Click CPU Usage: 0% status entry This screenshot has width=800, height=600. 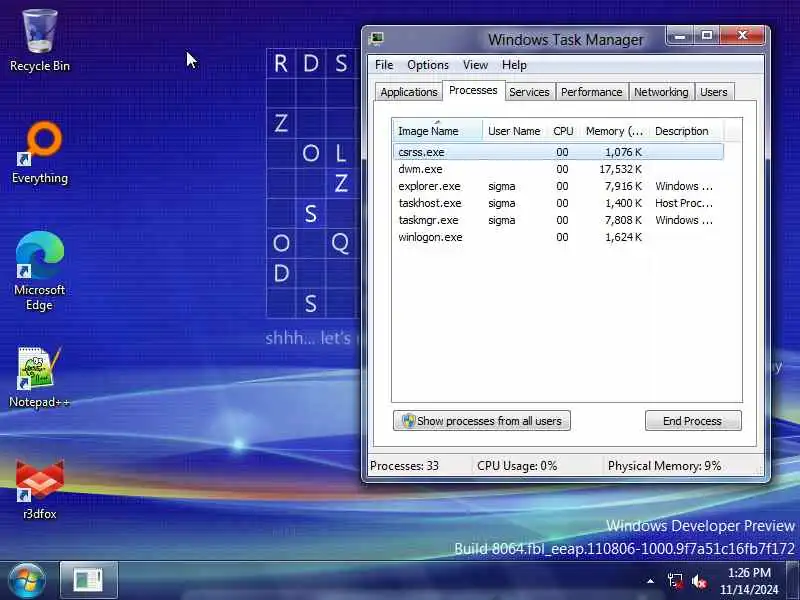517,466
